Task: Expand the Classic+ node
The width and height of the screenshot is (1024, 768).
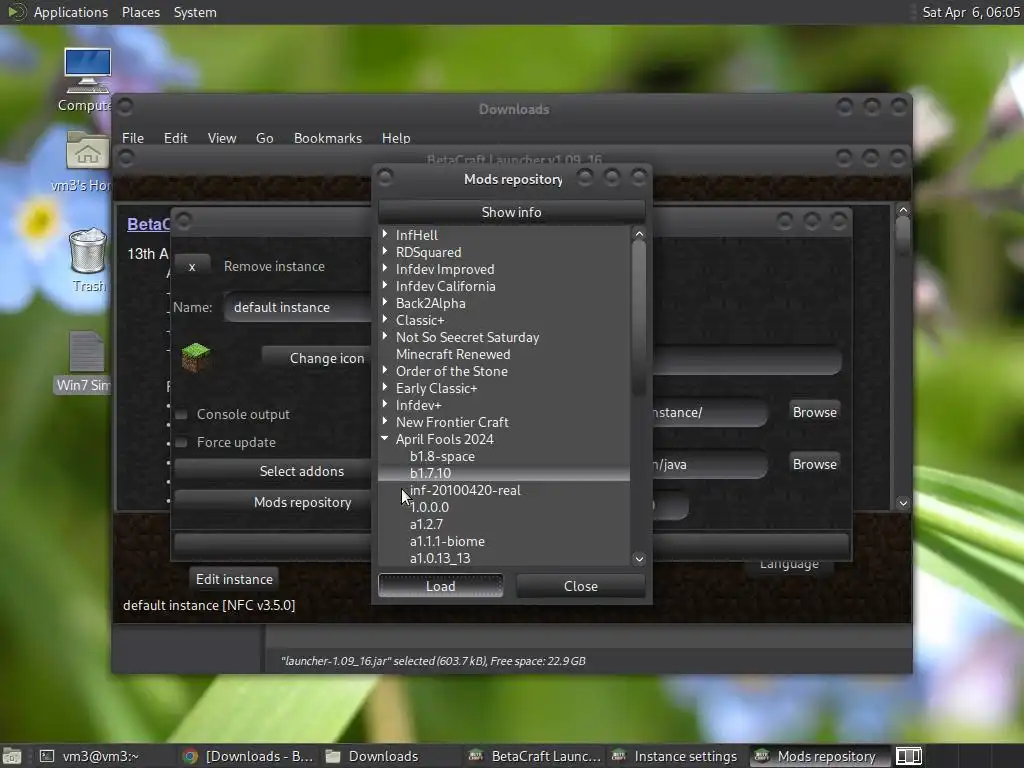Action: (385, 319)
